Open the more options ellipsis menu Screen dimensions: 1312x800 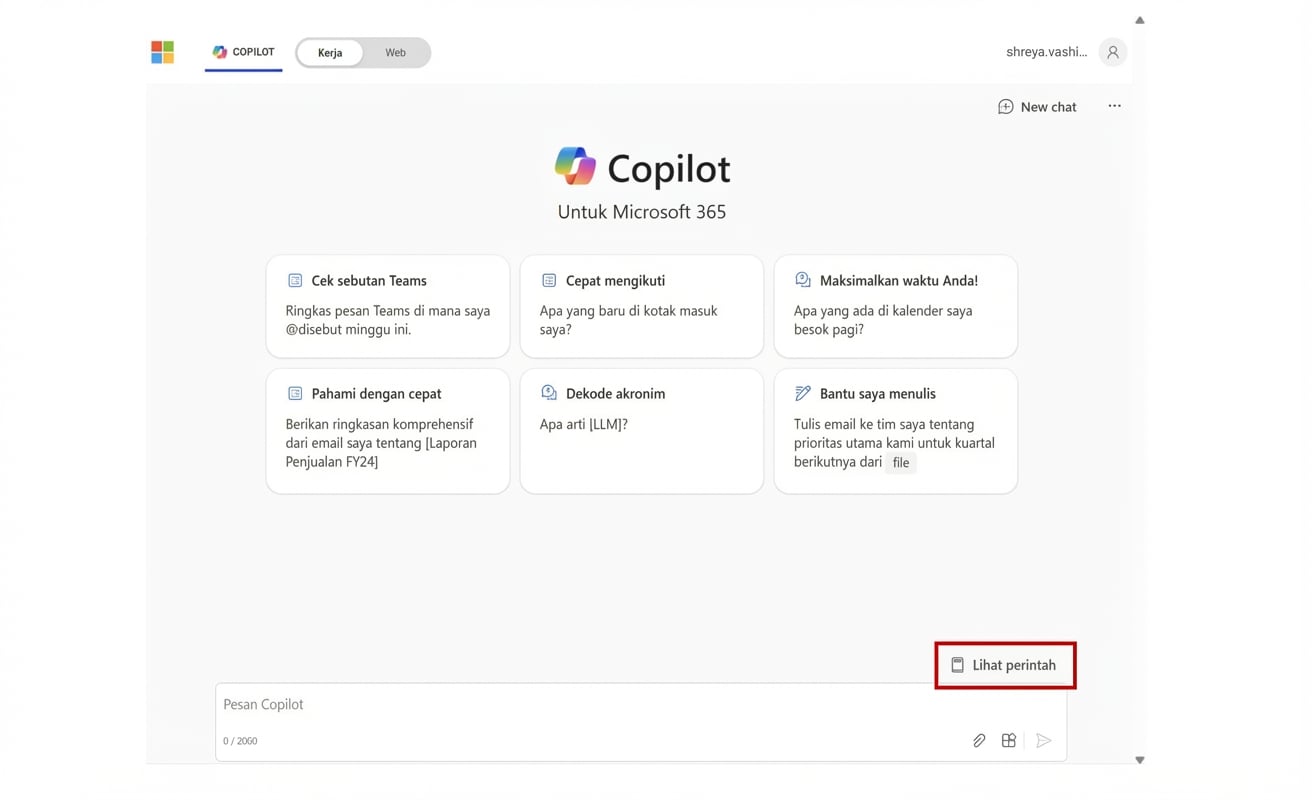coord(1114,106)
